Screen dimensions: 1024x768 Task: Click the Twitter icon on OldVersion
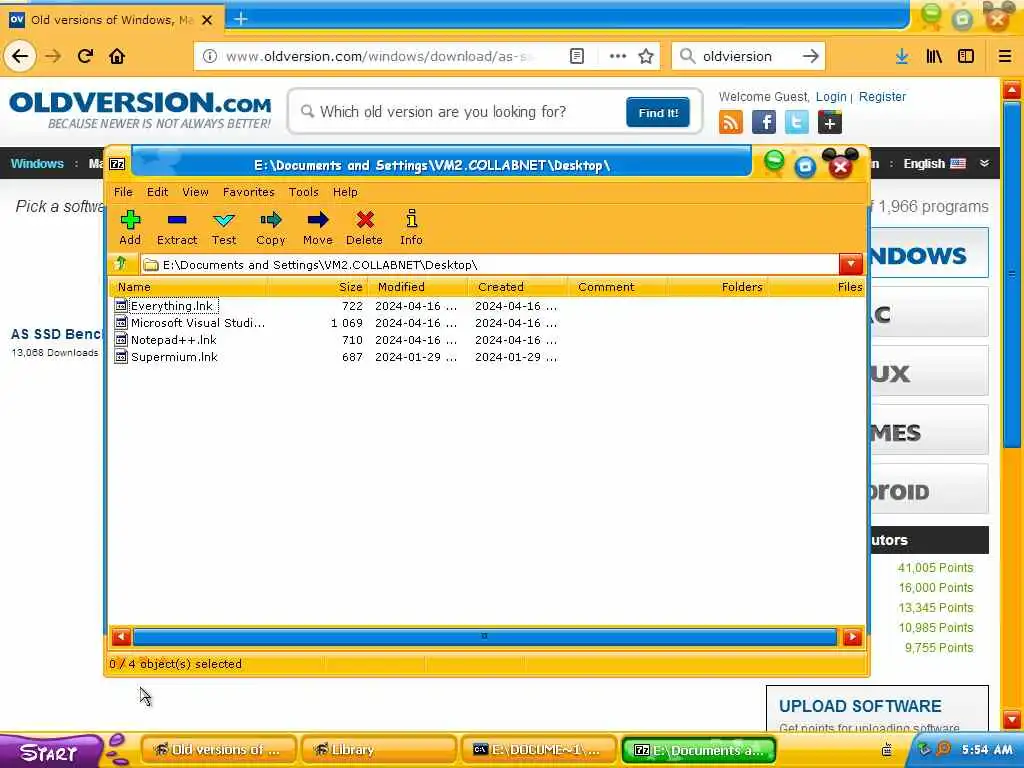(797, 122)
